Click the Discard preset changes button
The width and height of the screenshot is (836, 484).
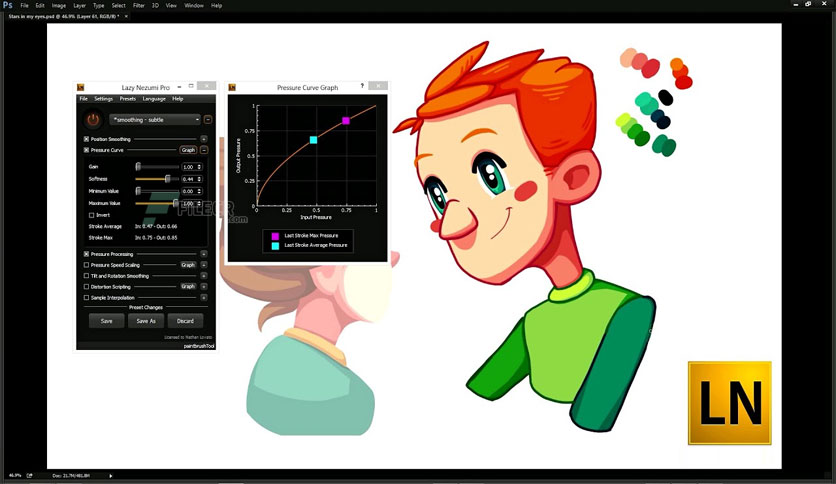(x=186, y=321)
